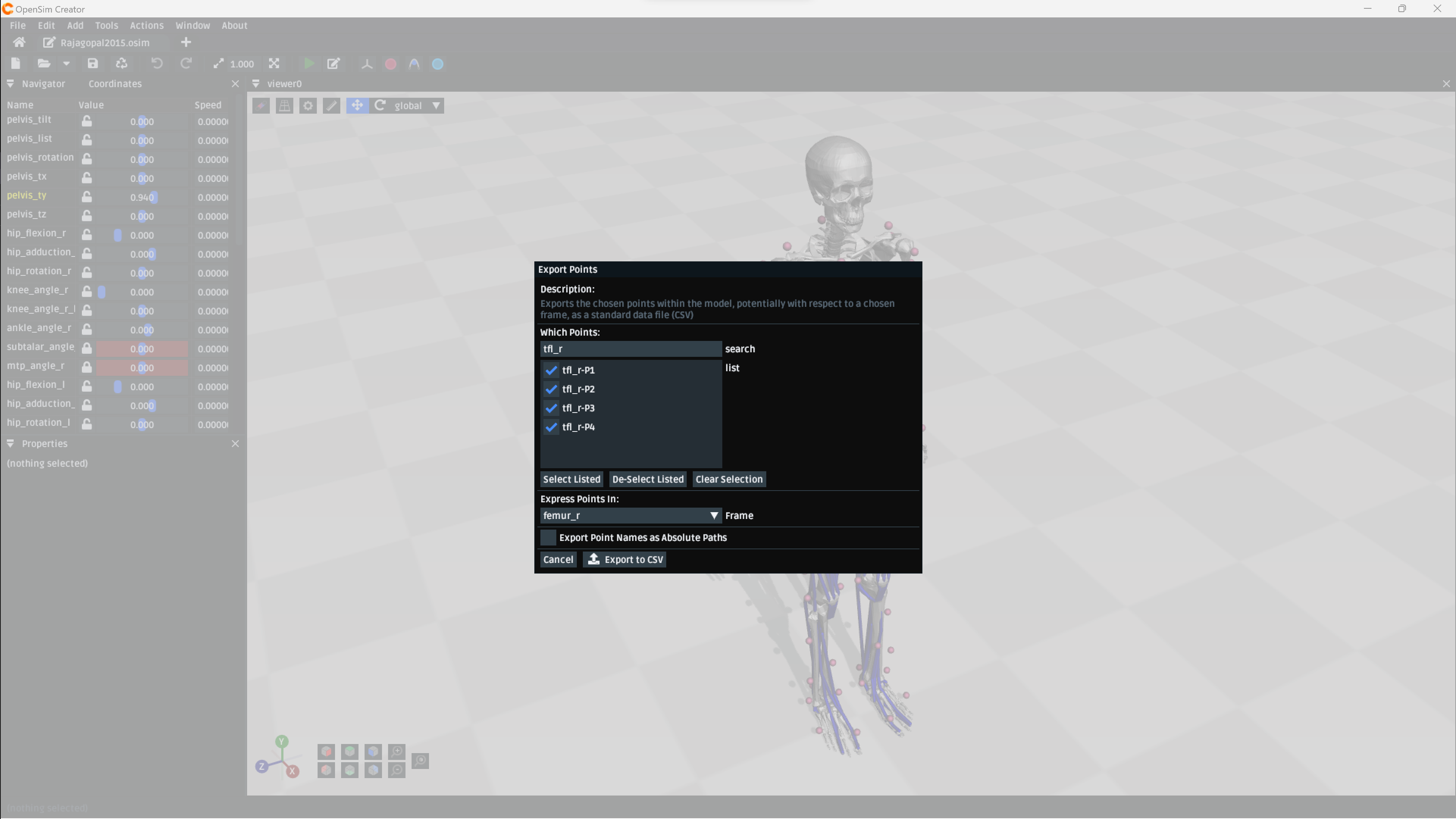The height and width of the screenshot is (819, 1456).
Task: Open the Actions menu
Action: pos(146,25)
